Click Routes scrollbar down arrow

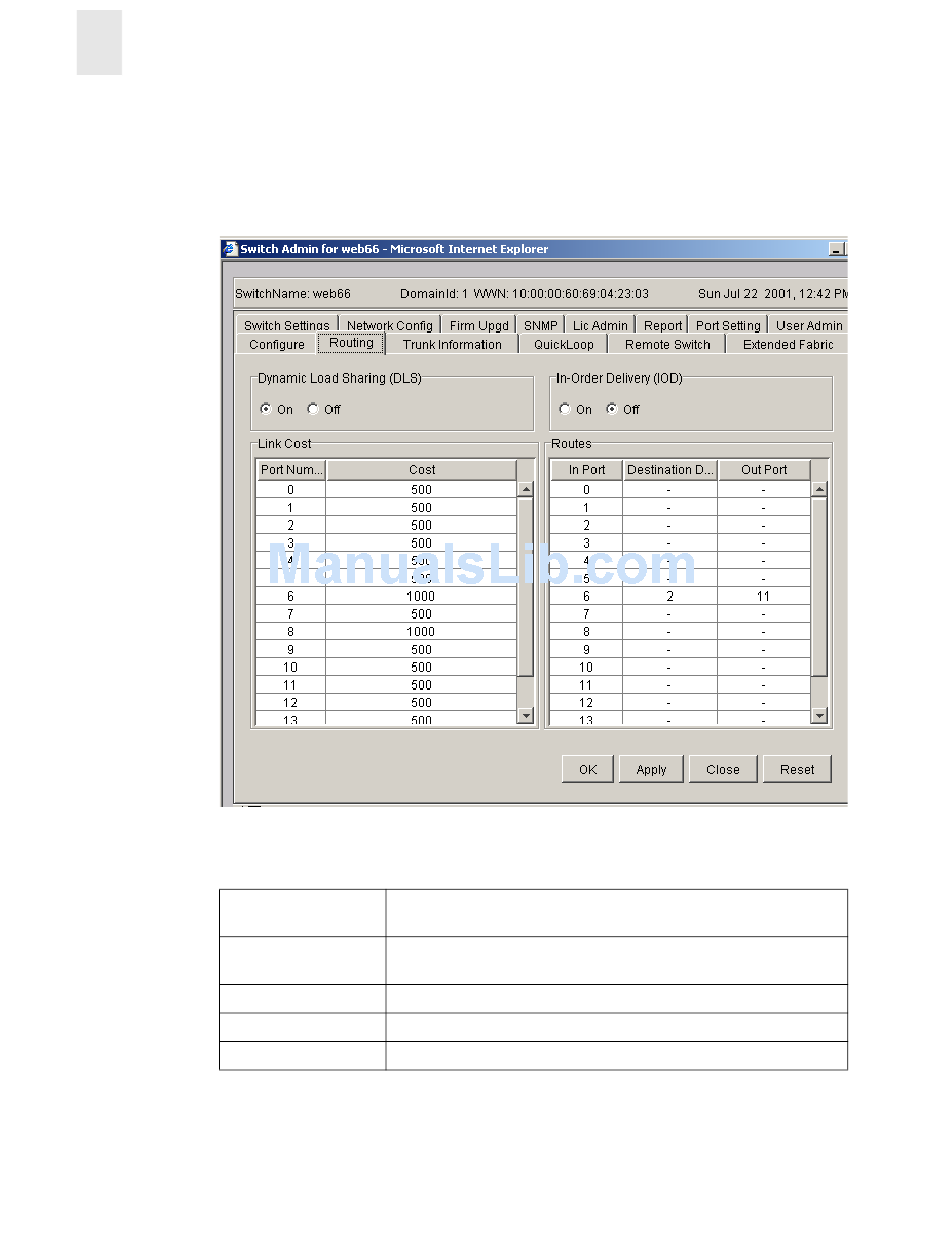(819, 715)
